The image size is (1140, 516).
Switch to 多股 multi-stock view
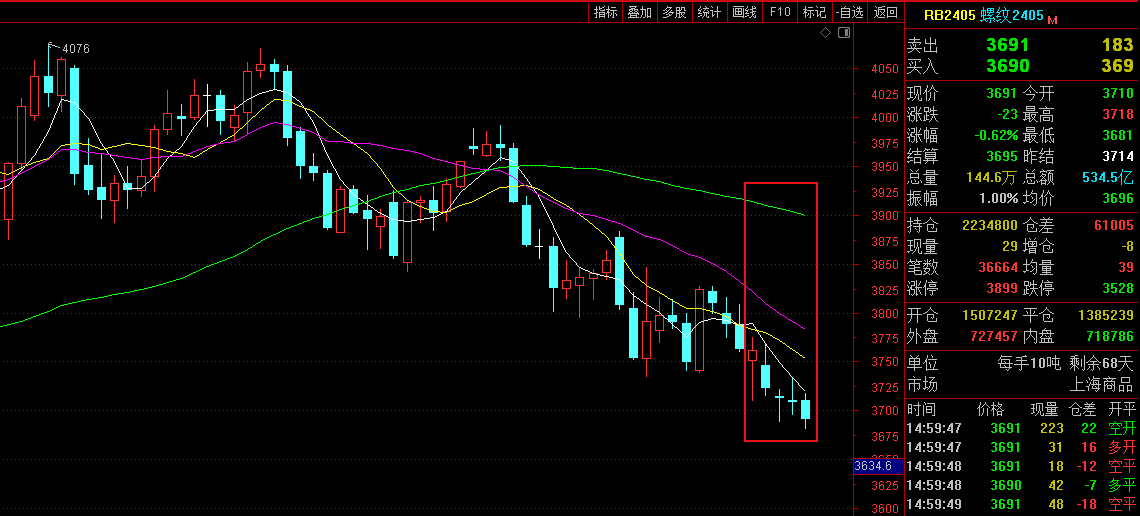pyautogui.click(x=674, y=12)
